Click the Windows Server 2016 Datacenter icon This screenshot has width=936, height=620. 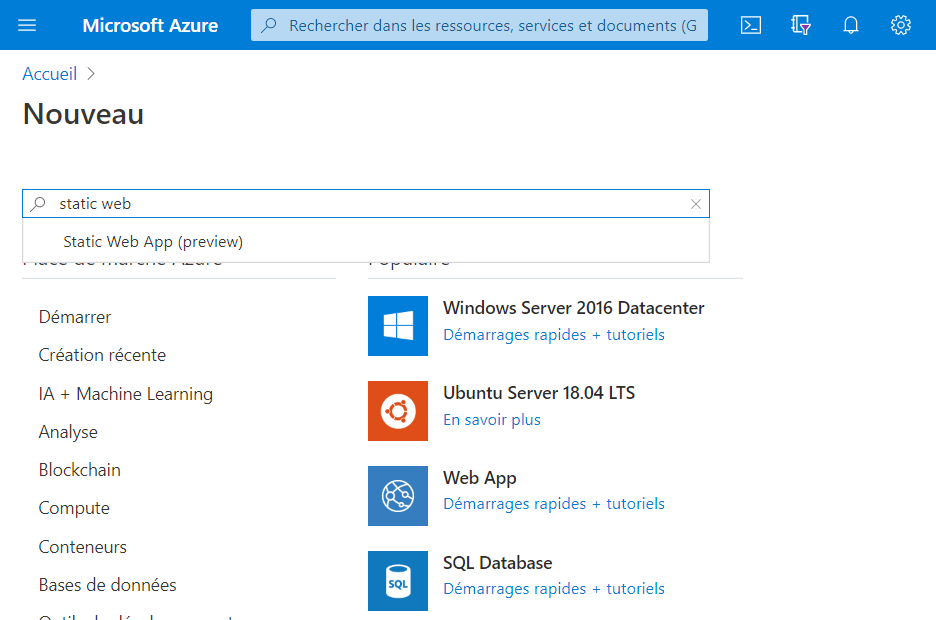(x=398, y=326)
